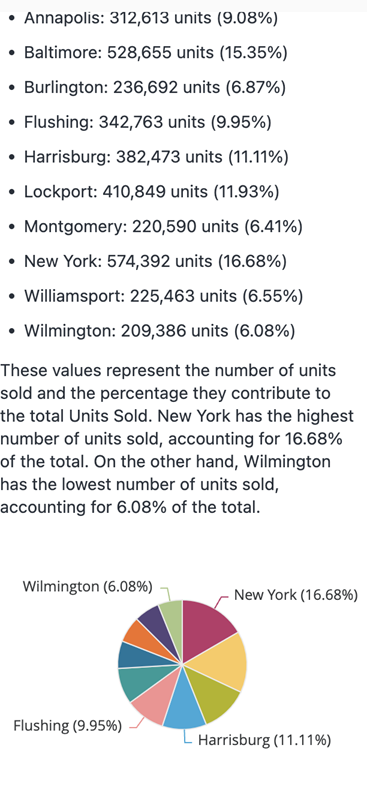The width and height of the screenshot is (367, 799).
Task: Click the Flushing (9.95%) chart label
Action: click(x=67, y=725)
